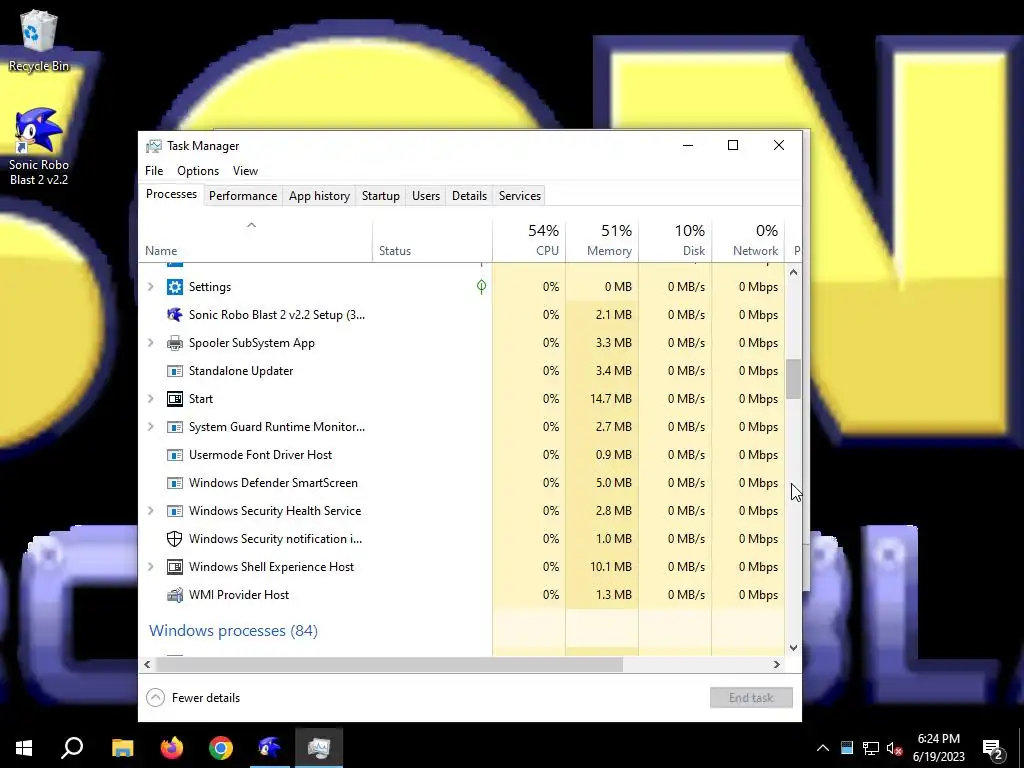This screenshot has height=768, width=1024.
Task: Open the network tray icon
Action: coord(871,748)
